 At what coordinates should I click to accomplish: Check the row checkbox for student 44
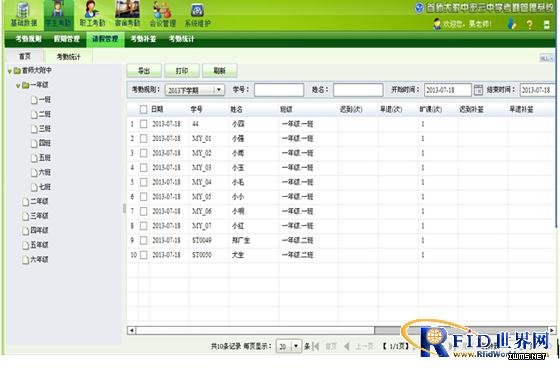click(143, 124)
